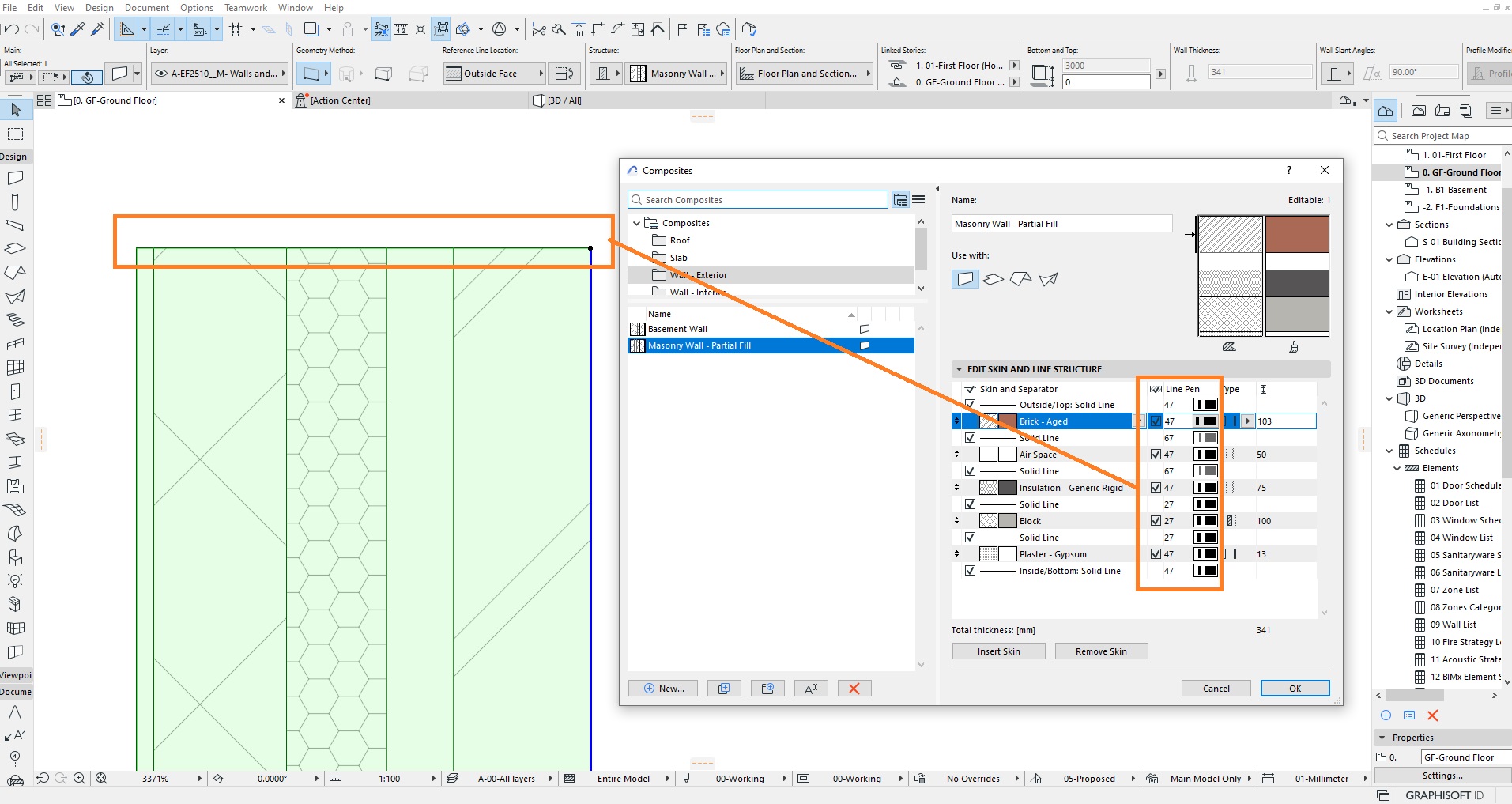Click the red delete composite icon
Viewport: 1512px width, 804px height.
tap(854, 689)
